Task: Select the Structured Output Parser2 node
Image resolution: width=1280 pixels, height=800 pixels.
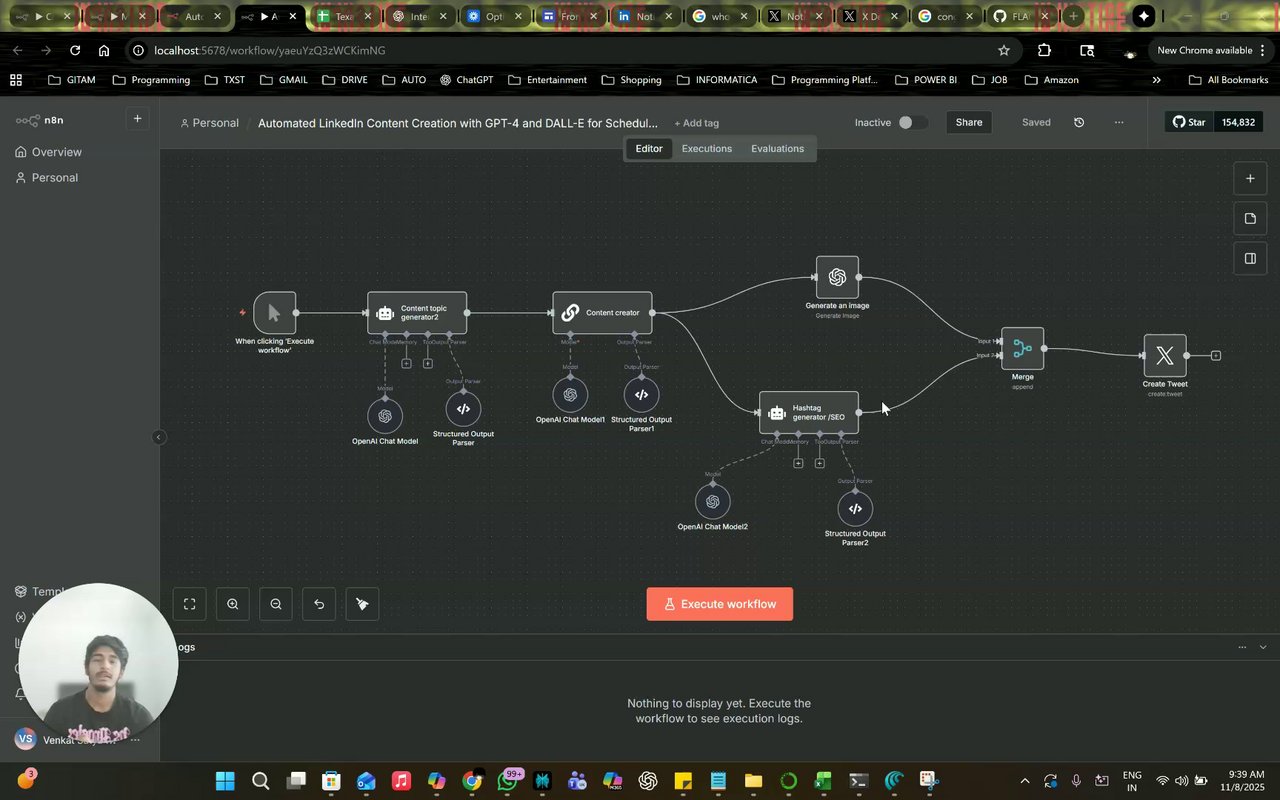Action: pos(855,508)
